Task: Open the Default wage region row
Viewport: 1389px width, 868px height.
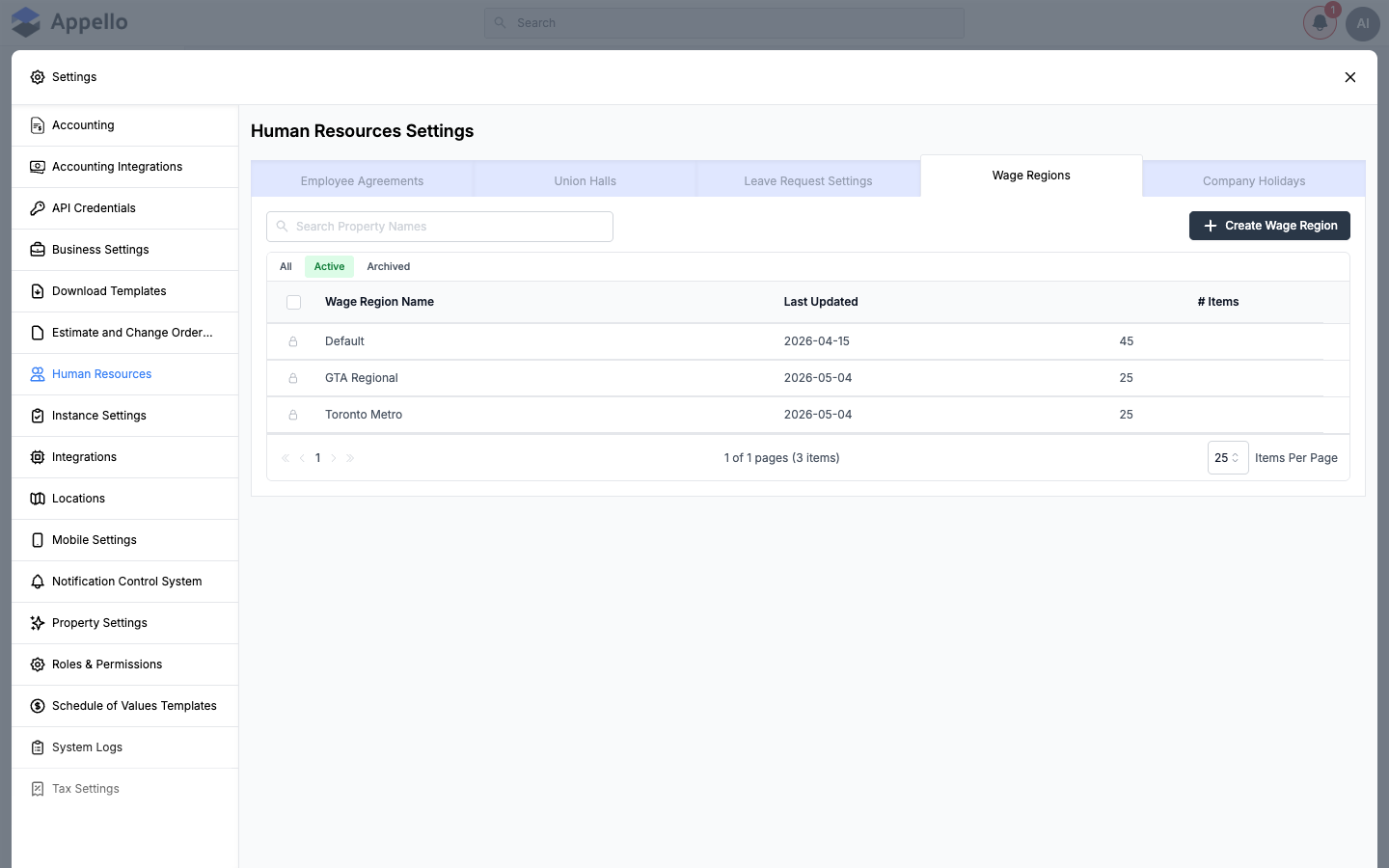Action: [x=808, y=341]
